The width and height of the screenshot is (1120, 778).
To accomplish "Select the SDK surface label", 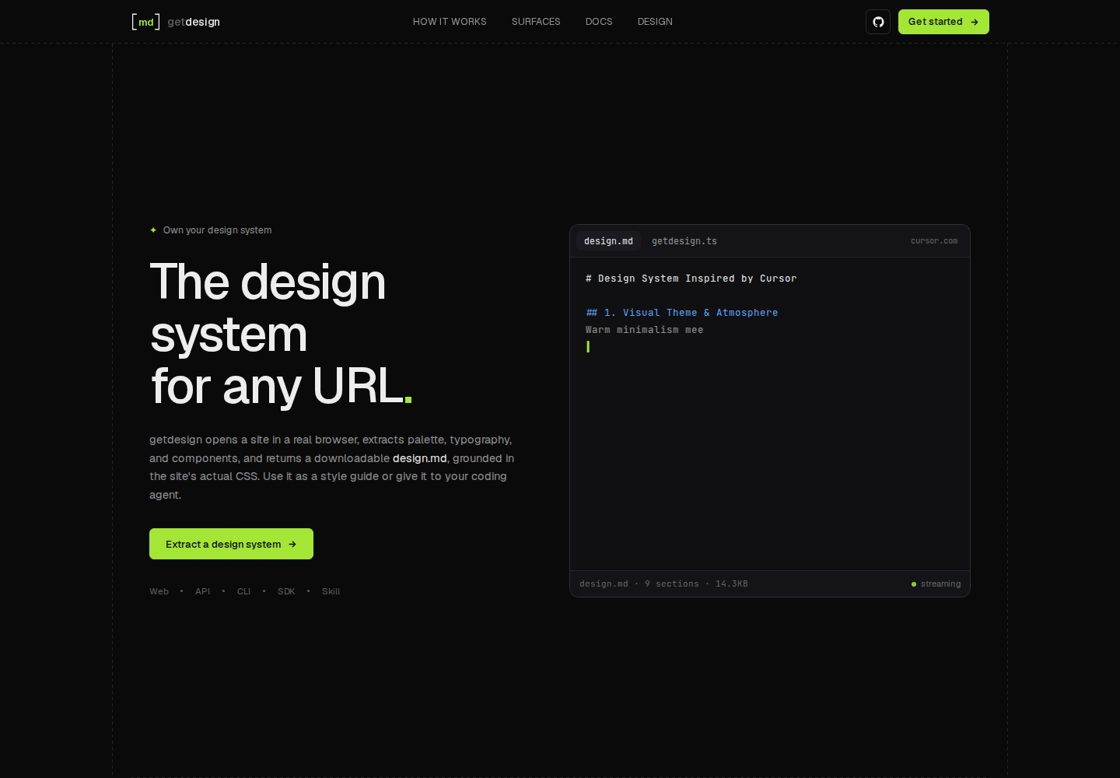I will tap(286, 591).
